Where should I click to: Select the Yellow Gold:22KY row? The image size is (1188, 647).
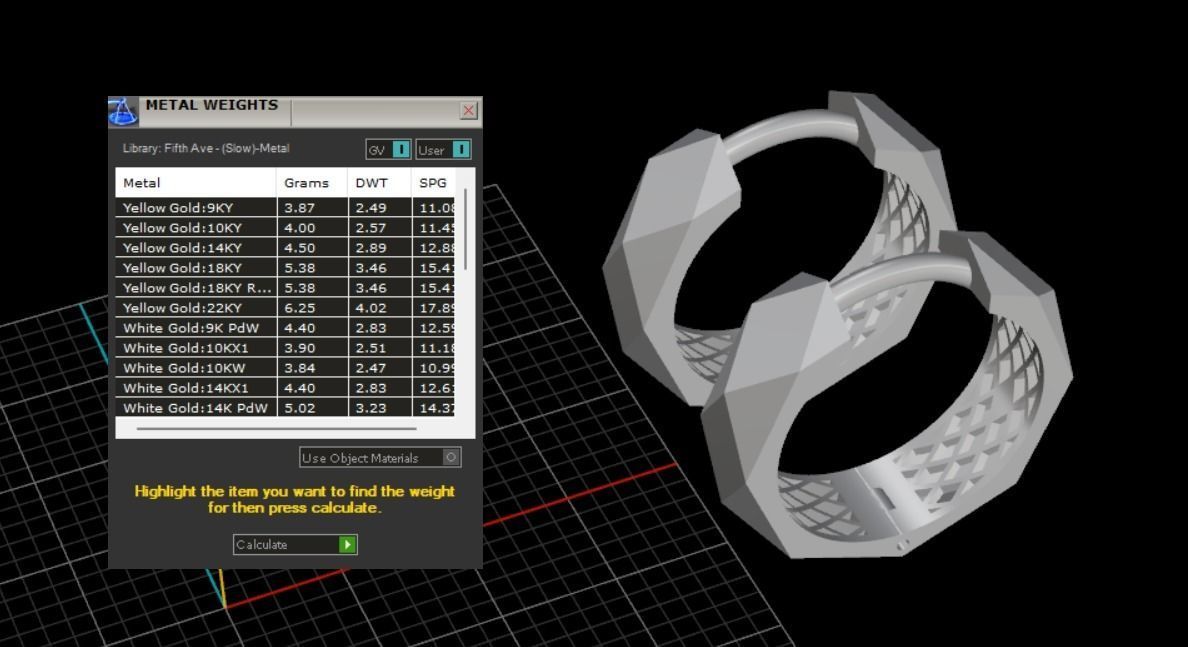tap(285, 308)
